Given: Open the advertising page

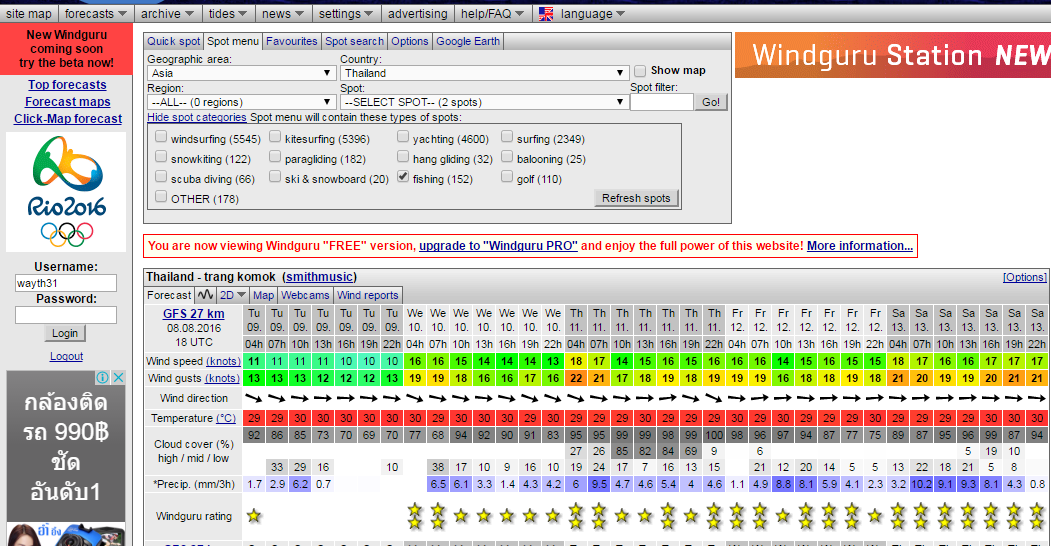Looking at the screenshot, I should coord(418,13).
